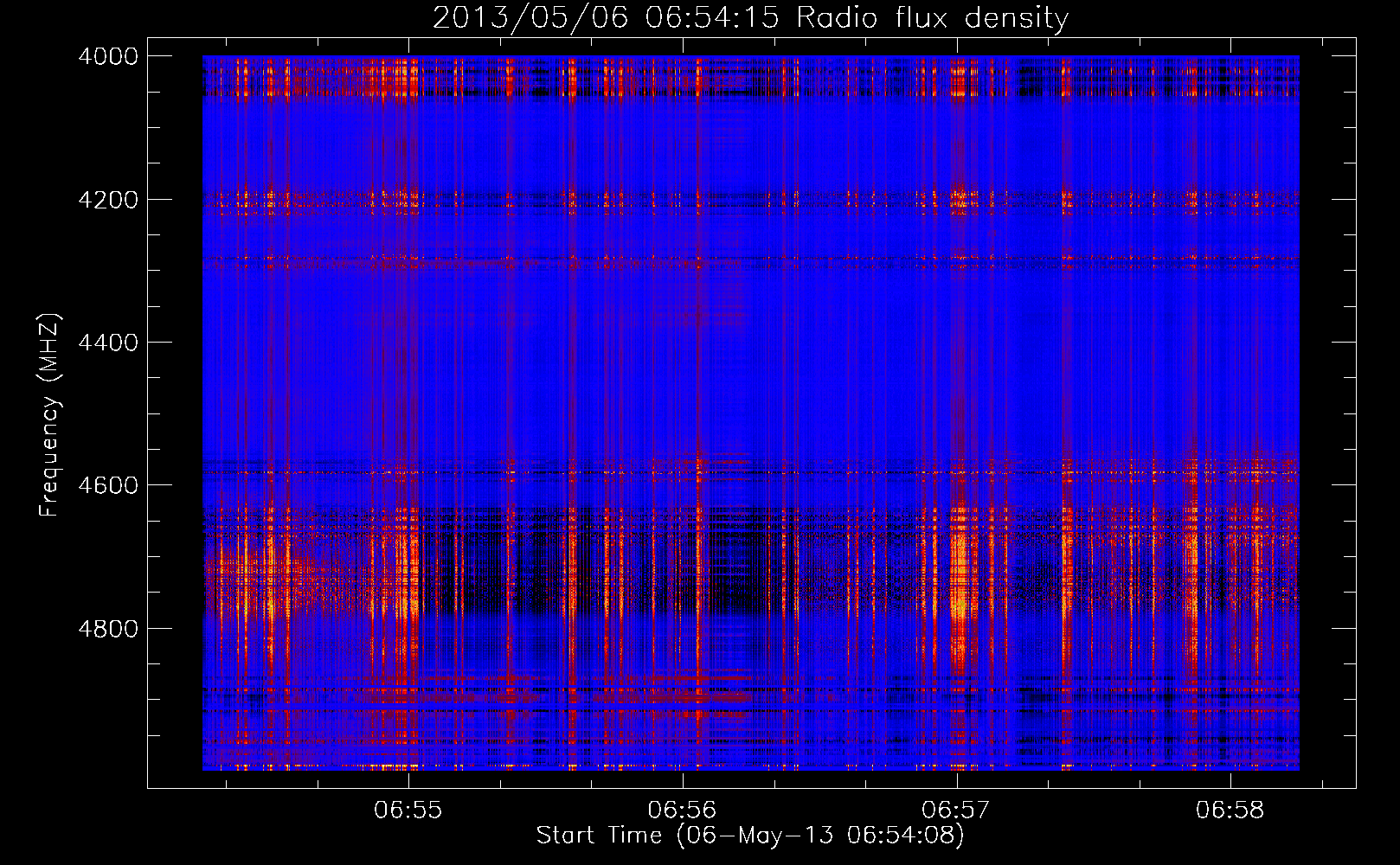Image resolution: width=1400 pixels, height=865 pixels.
Task: Click the "Start Time (06-May-13 06:54:08)" label
Action: [x=750, y=836]
